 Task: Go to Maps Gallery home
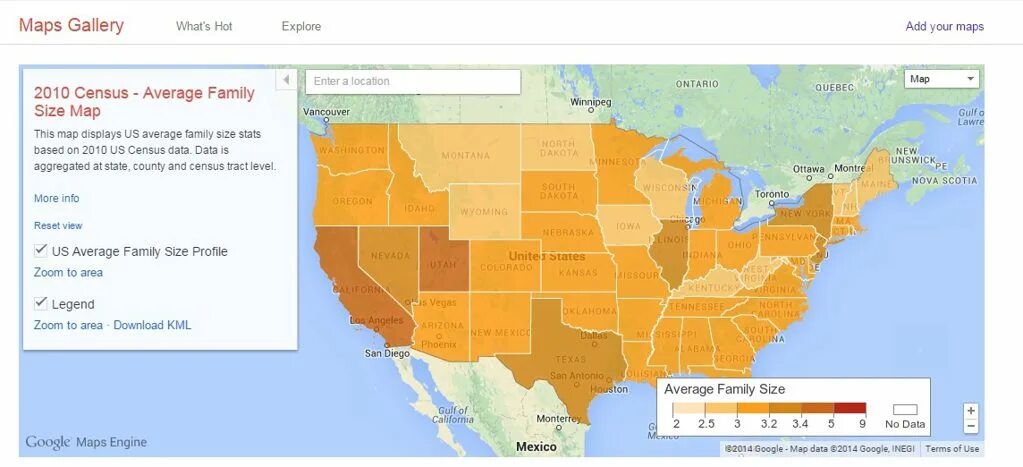point(71,25)
